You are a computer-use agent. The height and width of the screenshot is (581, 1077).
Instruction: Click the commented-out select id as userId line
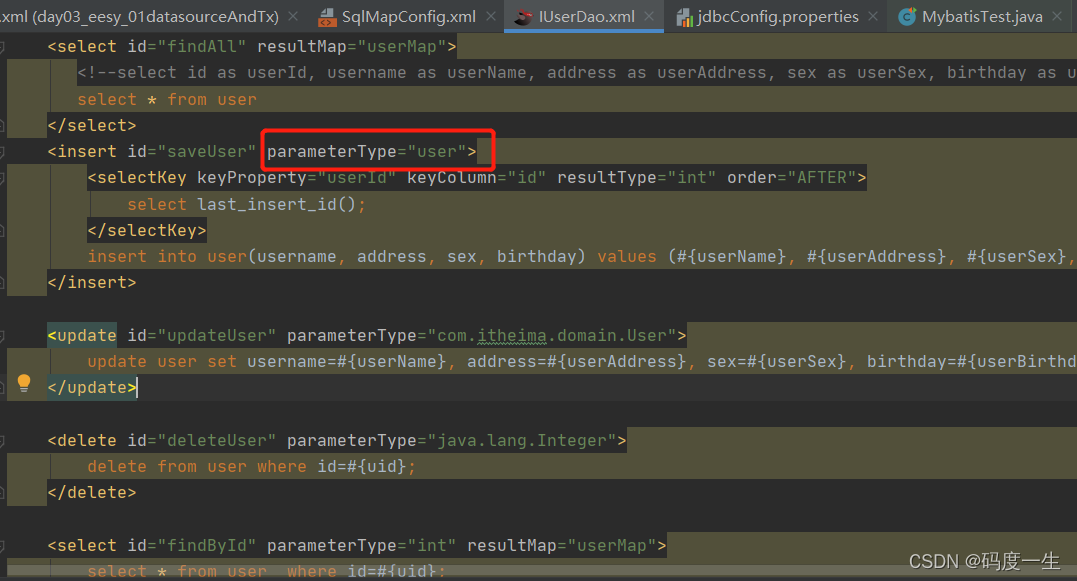[x=576, y=73]
